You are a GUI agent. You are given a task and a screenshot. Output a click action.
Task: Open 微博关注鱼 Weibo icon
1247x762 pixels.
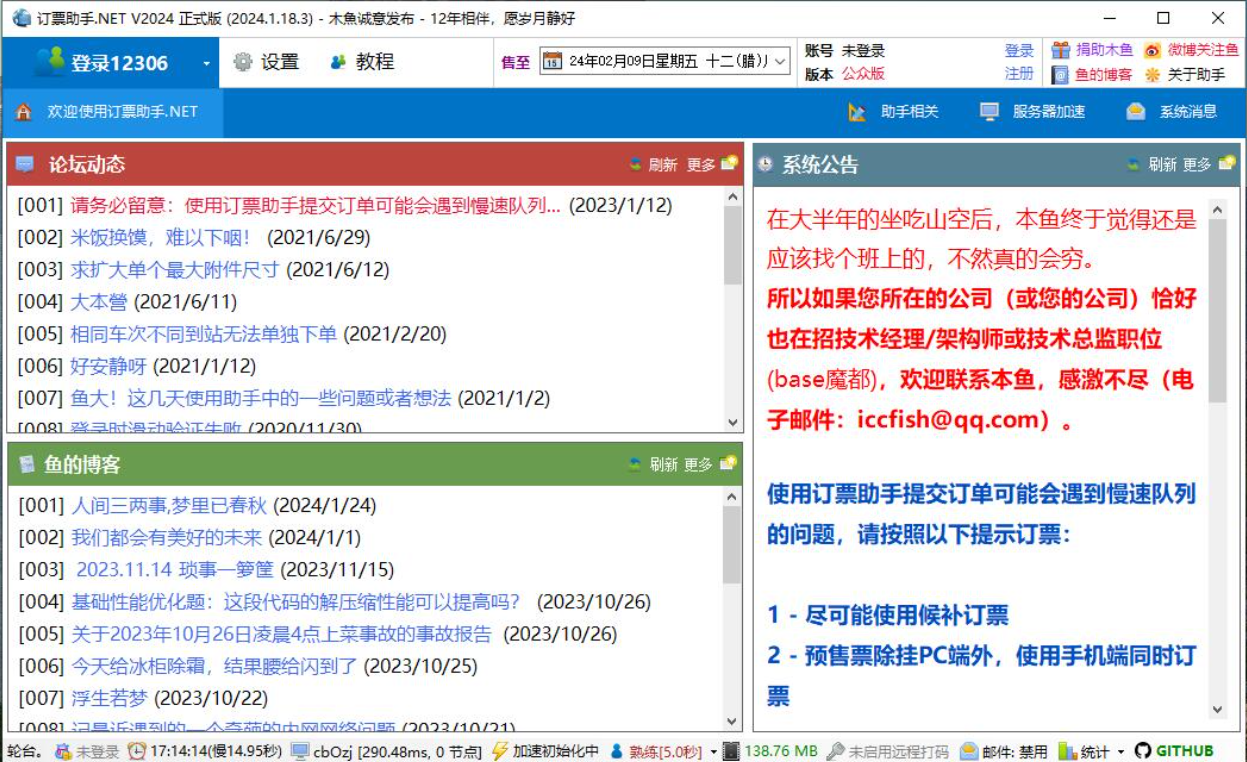coord(1153,50)
